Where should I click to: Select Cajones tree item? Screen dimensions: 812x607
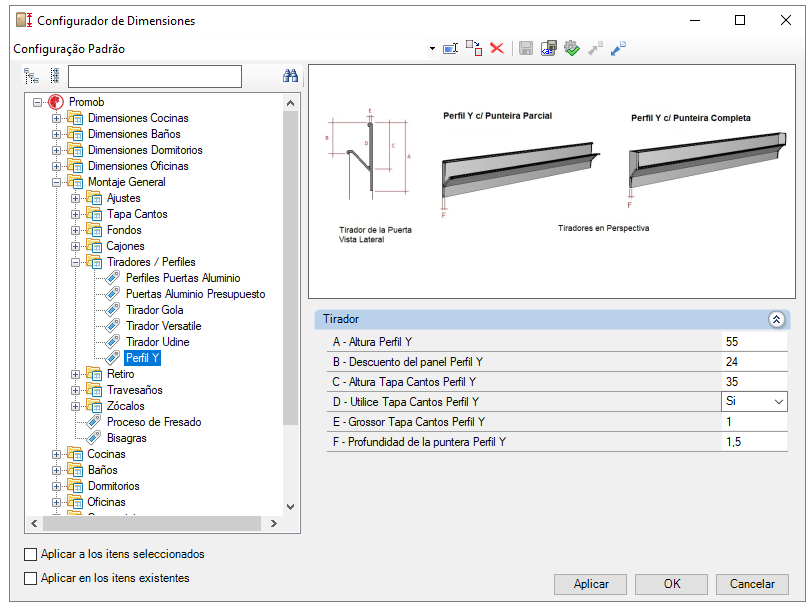(125, 246)
